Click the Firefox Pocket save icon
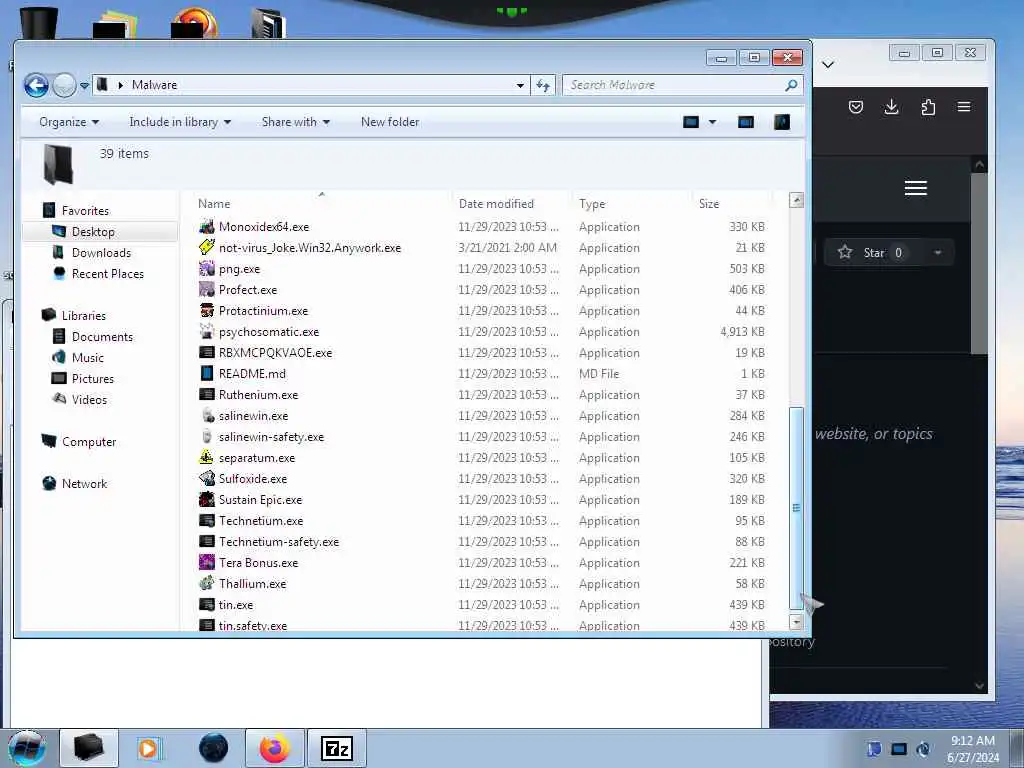The width and height of the screenshot is (1024, 768). 856,107
